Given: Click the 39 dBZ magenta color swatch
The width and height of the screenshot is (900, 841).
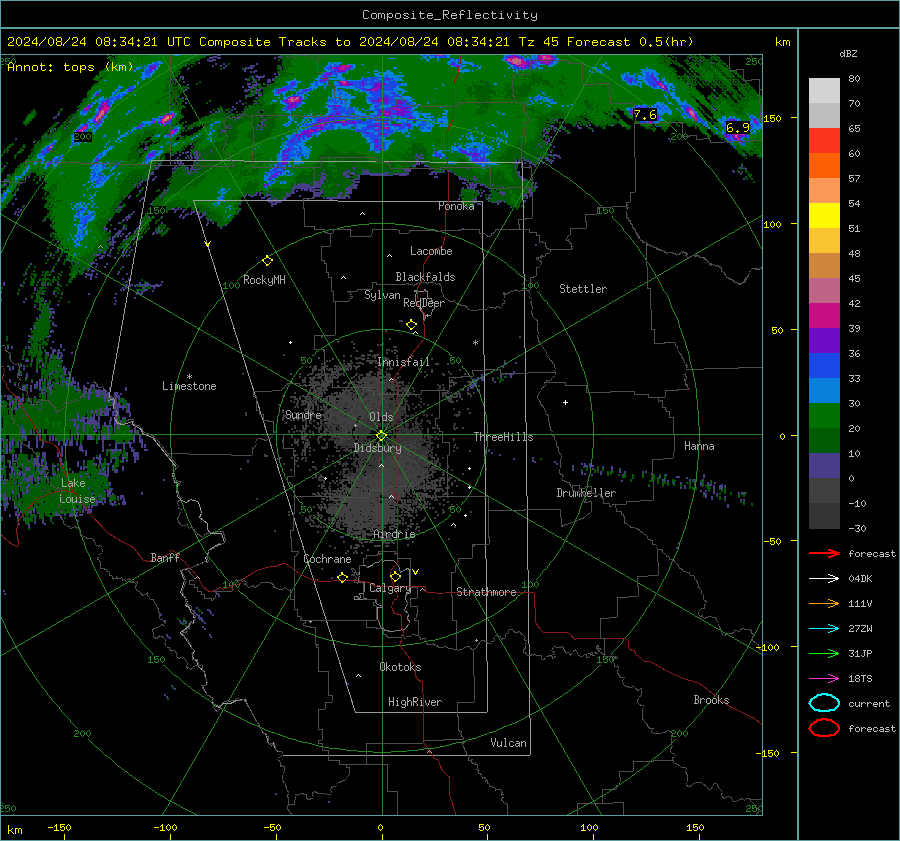Looking at the screenshot, I should pos(824,315).
